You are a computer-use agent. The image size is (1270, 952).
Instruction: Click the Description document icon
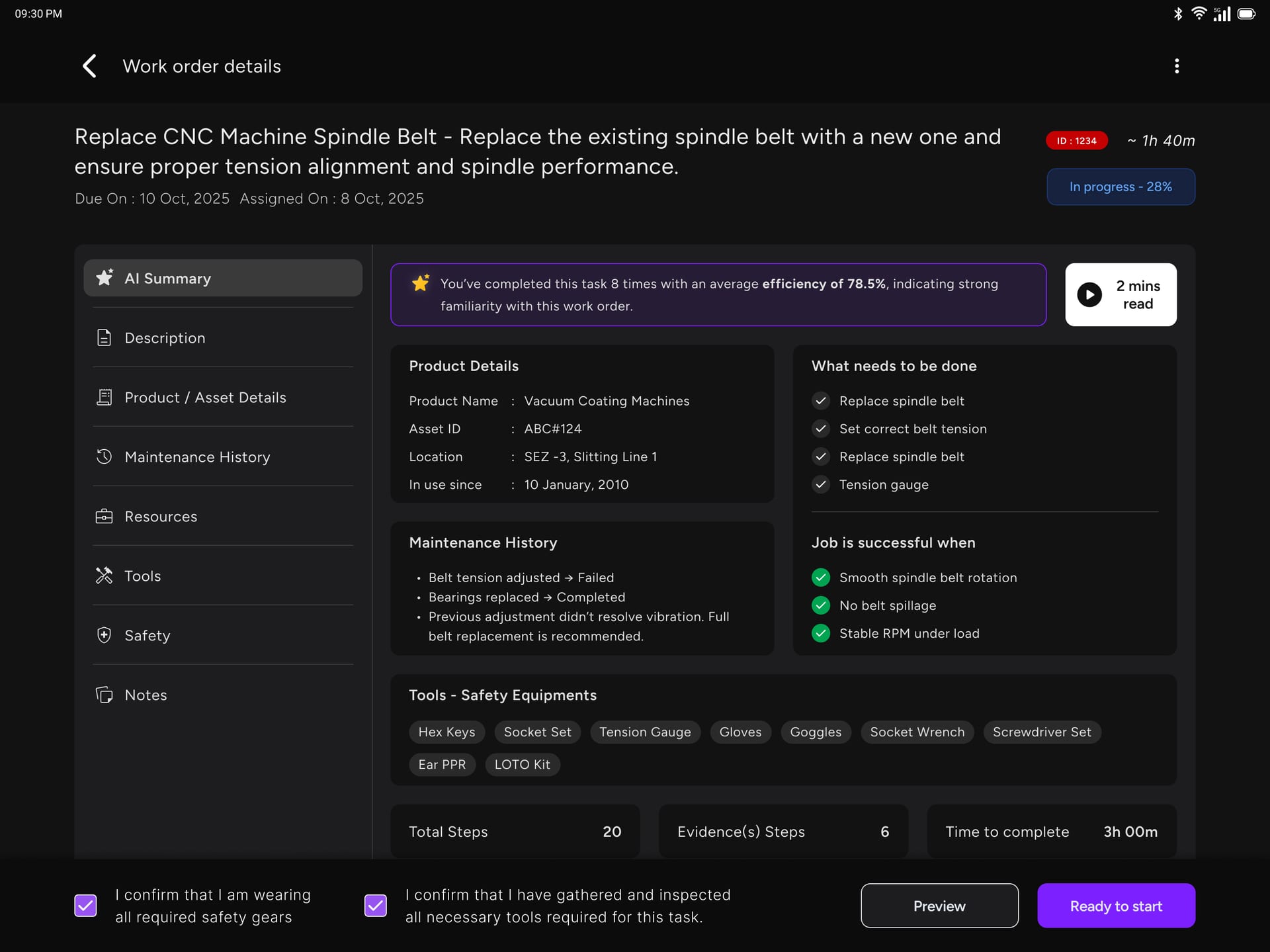[104, 338]
